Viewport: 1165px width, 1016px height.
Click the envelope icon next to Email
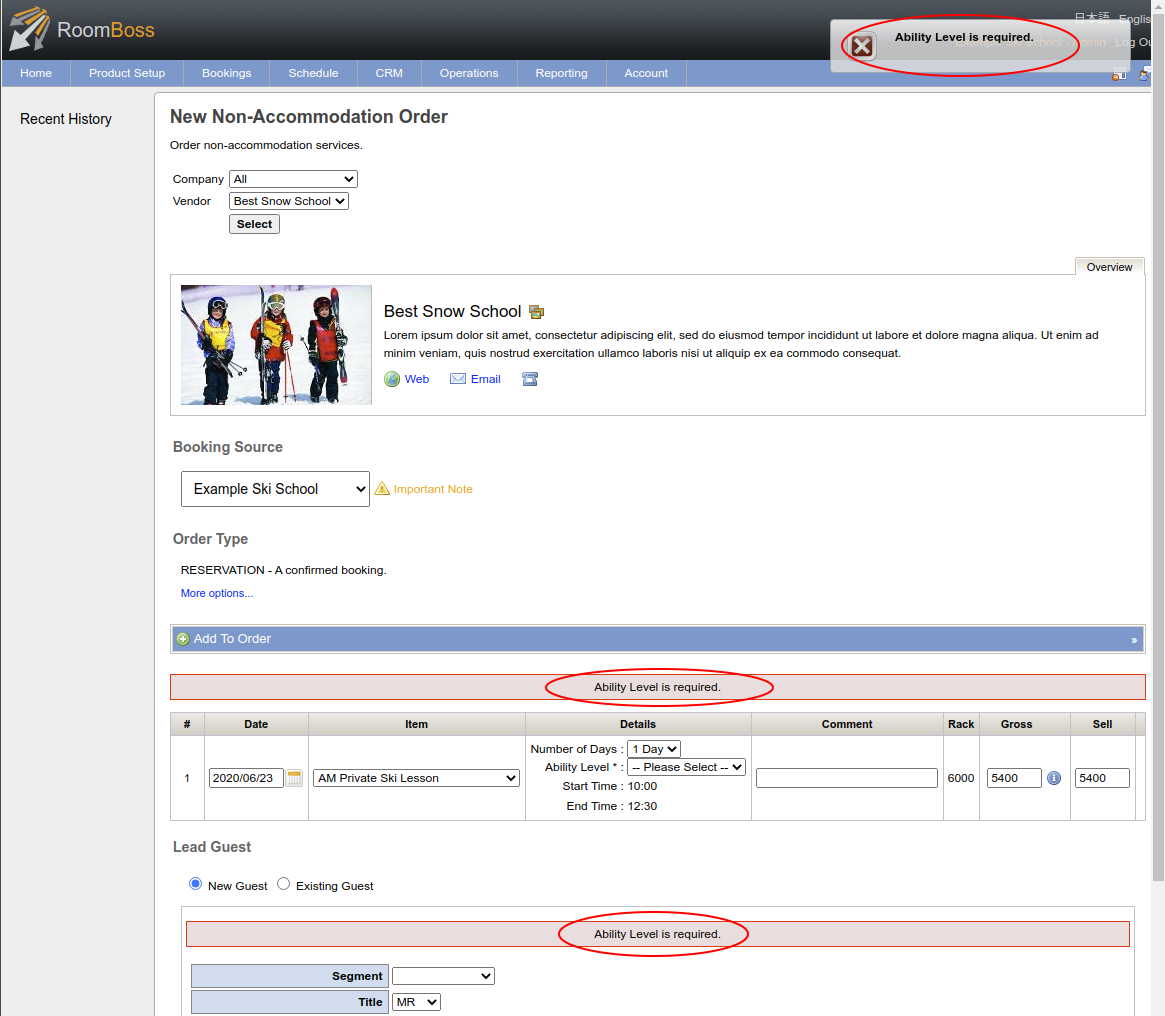coord(458,379)
